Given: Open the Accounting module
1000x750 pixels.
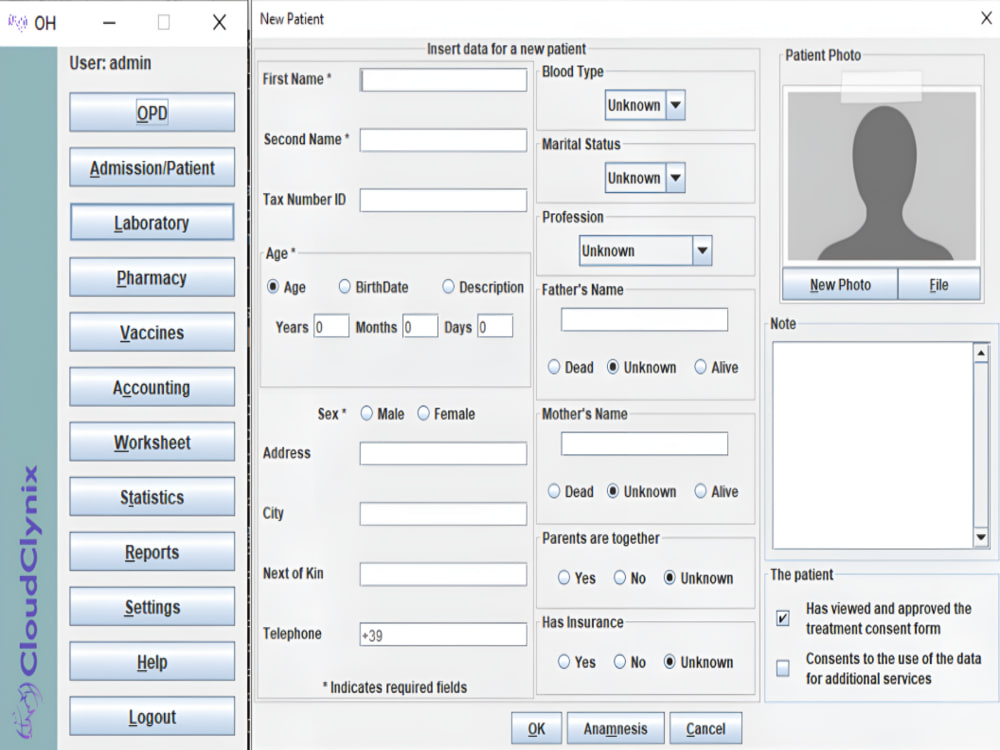Looking at the screenshot, I should pyautogui.click(x=152, y=387).
